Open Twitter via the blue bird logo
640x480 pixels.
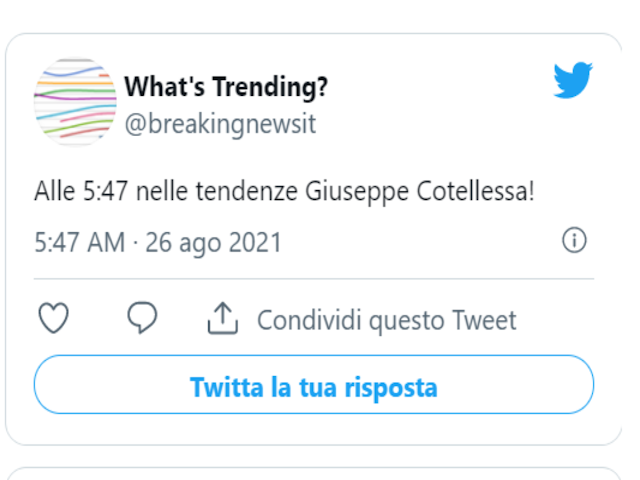(573, 81)
